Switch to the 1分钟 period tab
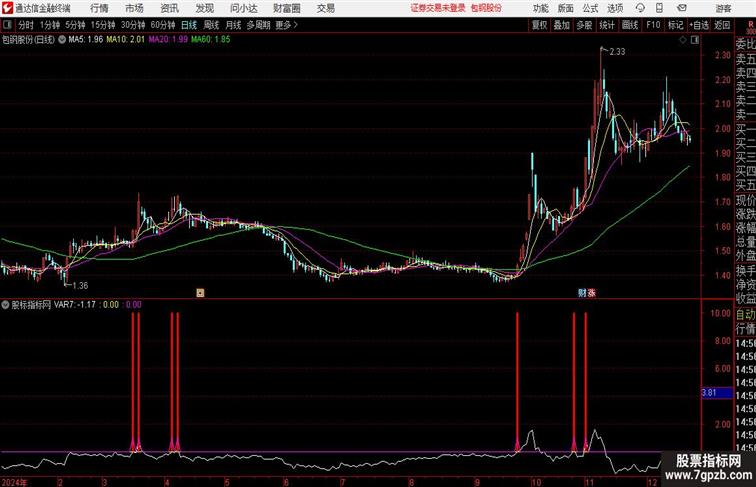This screenshot has height=487, width=756. (50, 25)
